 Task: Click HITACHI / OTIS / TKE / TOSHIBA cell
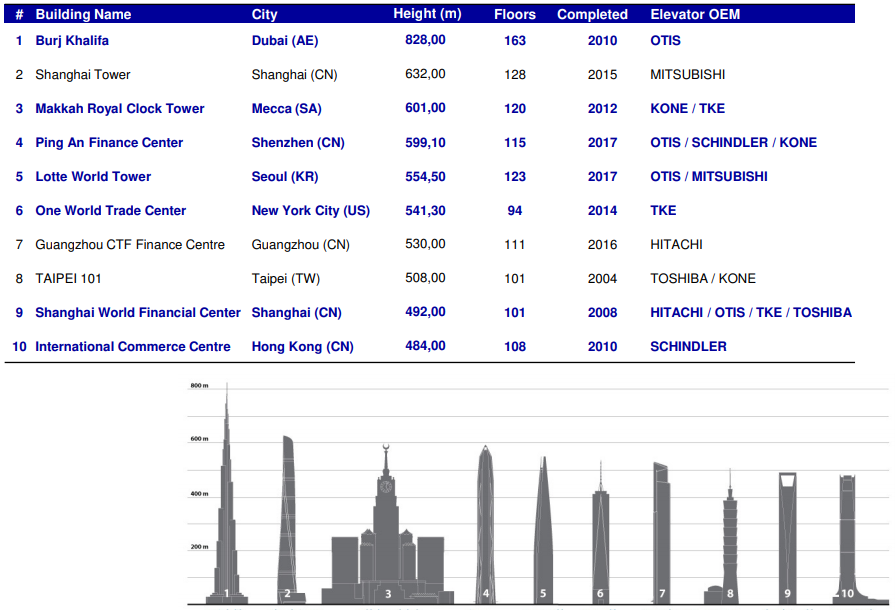click(751, 313)
